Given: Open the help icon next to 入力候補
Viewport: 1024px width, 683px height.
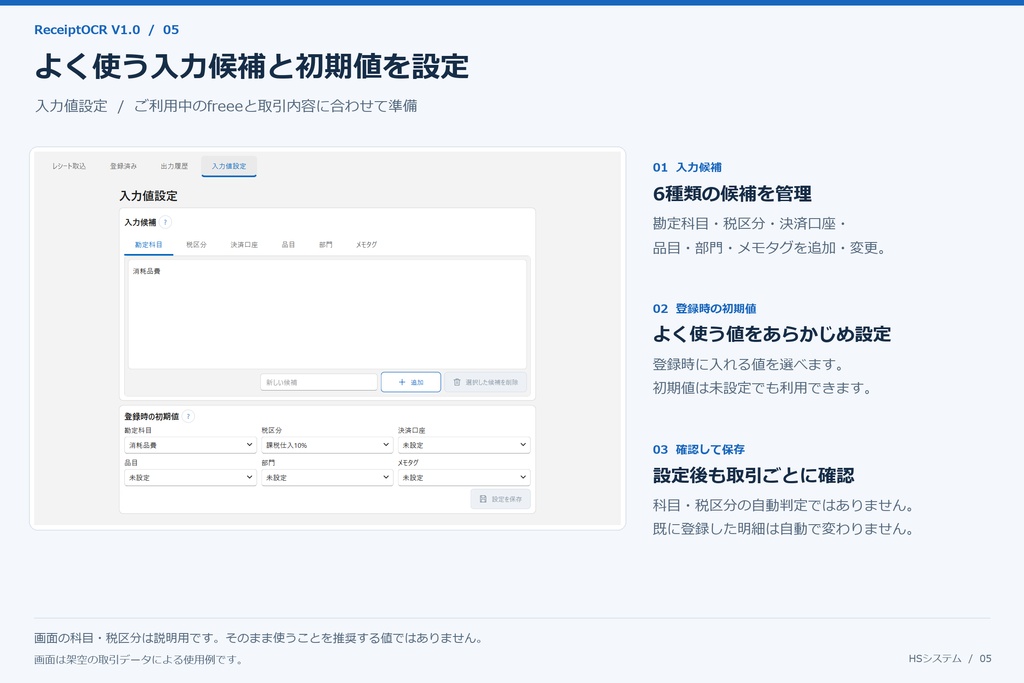Looking at the screenshot, I should 166,222.
